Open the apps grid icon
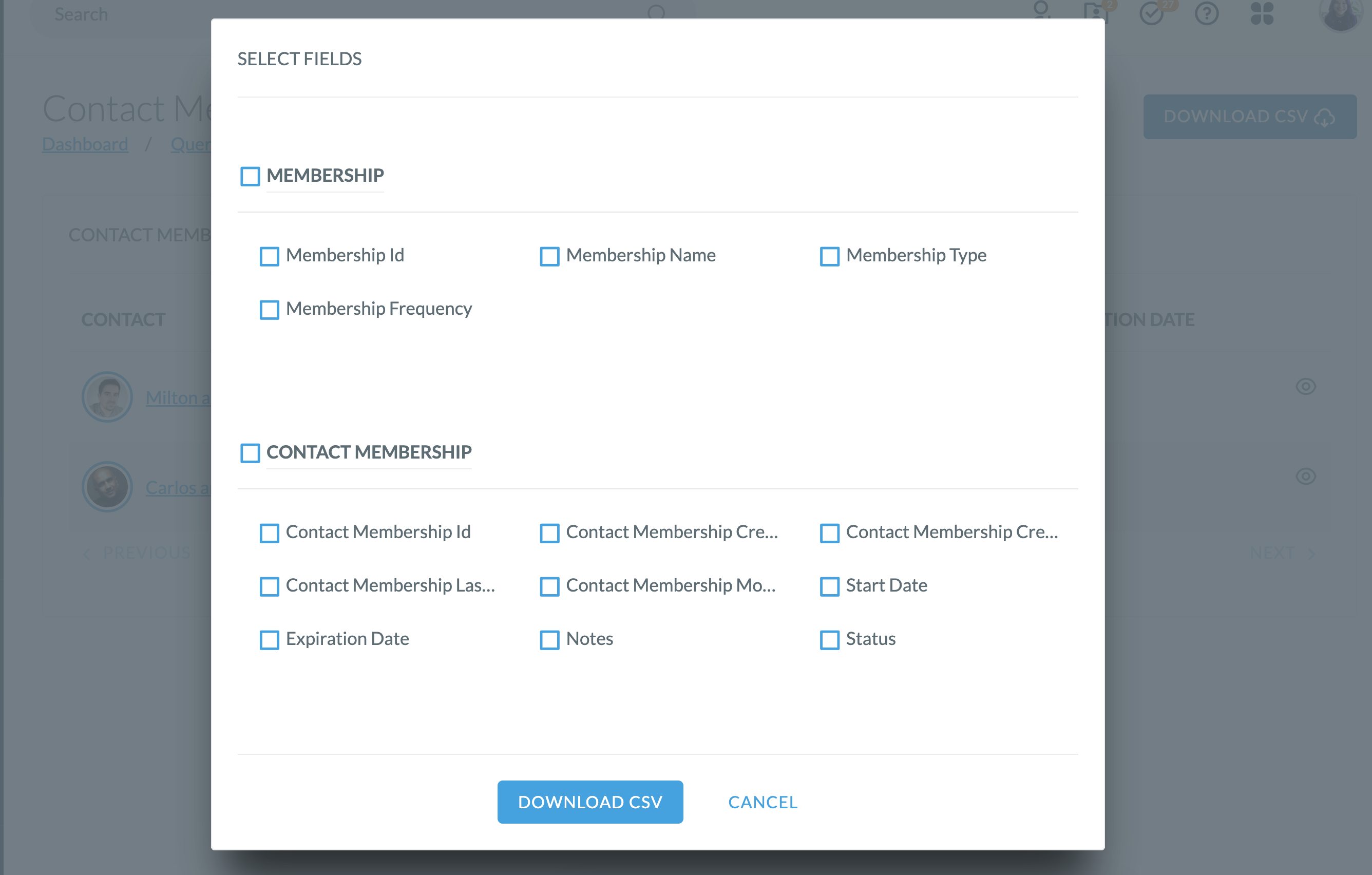The height and width of the screenshot is (875, 1372). [1262, 14]
